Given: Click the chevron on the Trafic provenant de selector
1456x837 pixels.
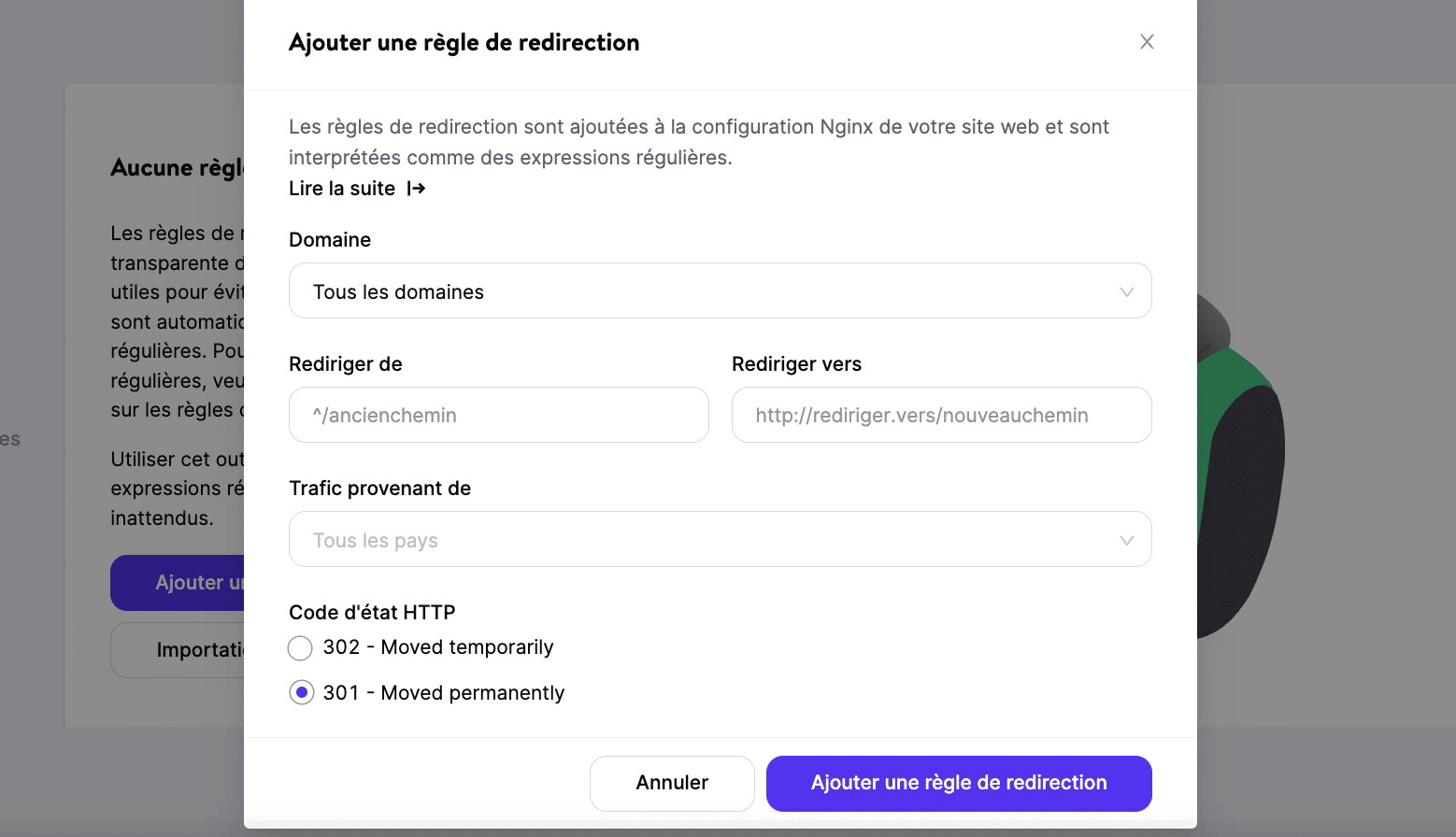Looking at the screenshot, I should [x=1126, y=539].
